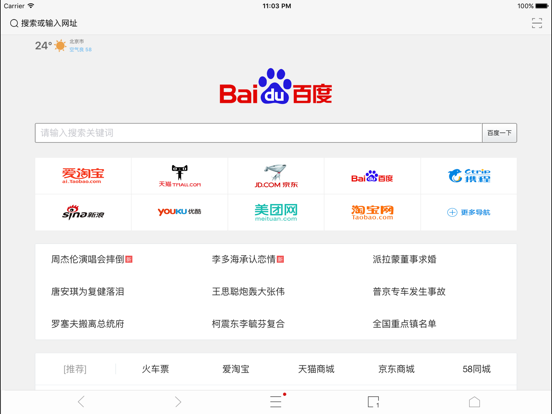
Task: Open hot topic 派拉蒙董事求婚
Action: 404,259
